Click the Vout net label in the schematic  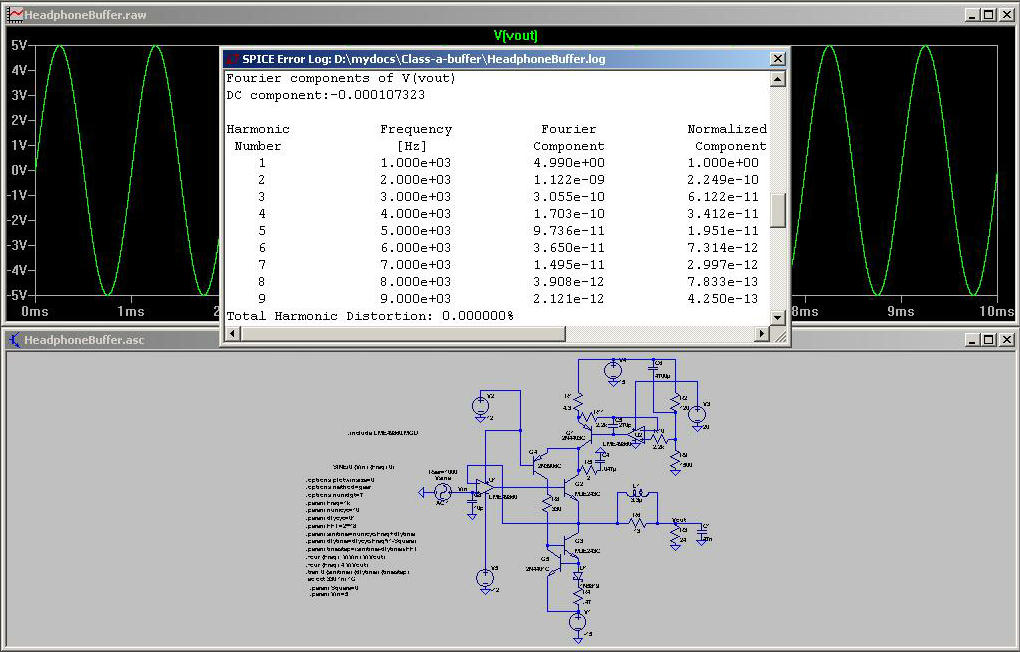tap(679, 520)
